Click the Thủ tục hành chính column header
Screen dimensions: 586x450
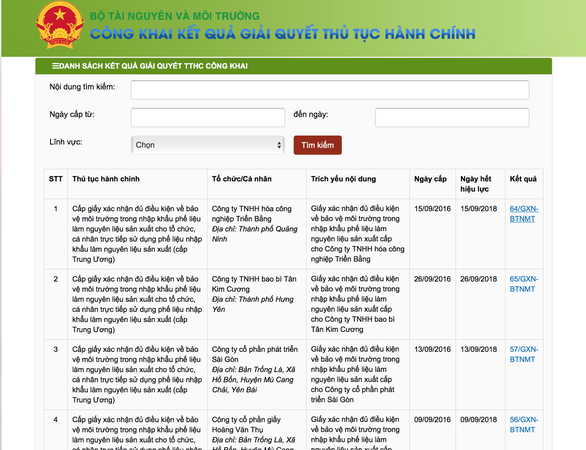(x=106, y=179)
